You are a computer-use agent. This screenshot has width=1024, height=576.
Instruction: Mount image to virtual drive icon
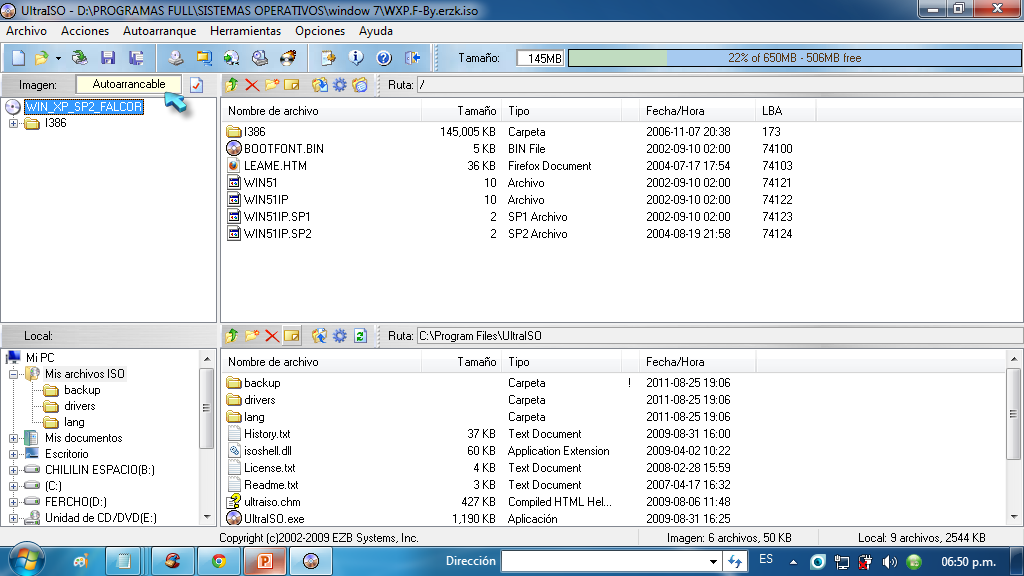260,58
